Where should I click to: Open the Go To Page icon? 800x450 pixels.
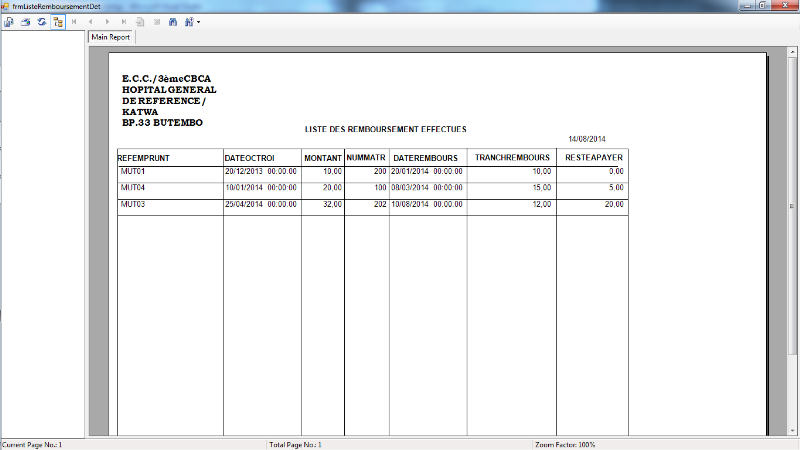pyautogui.click(x=140, y=22)
